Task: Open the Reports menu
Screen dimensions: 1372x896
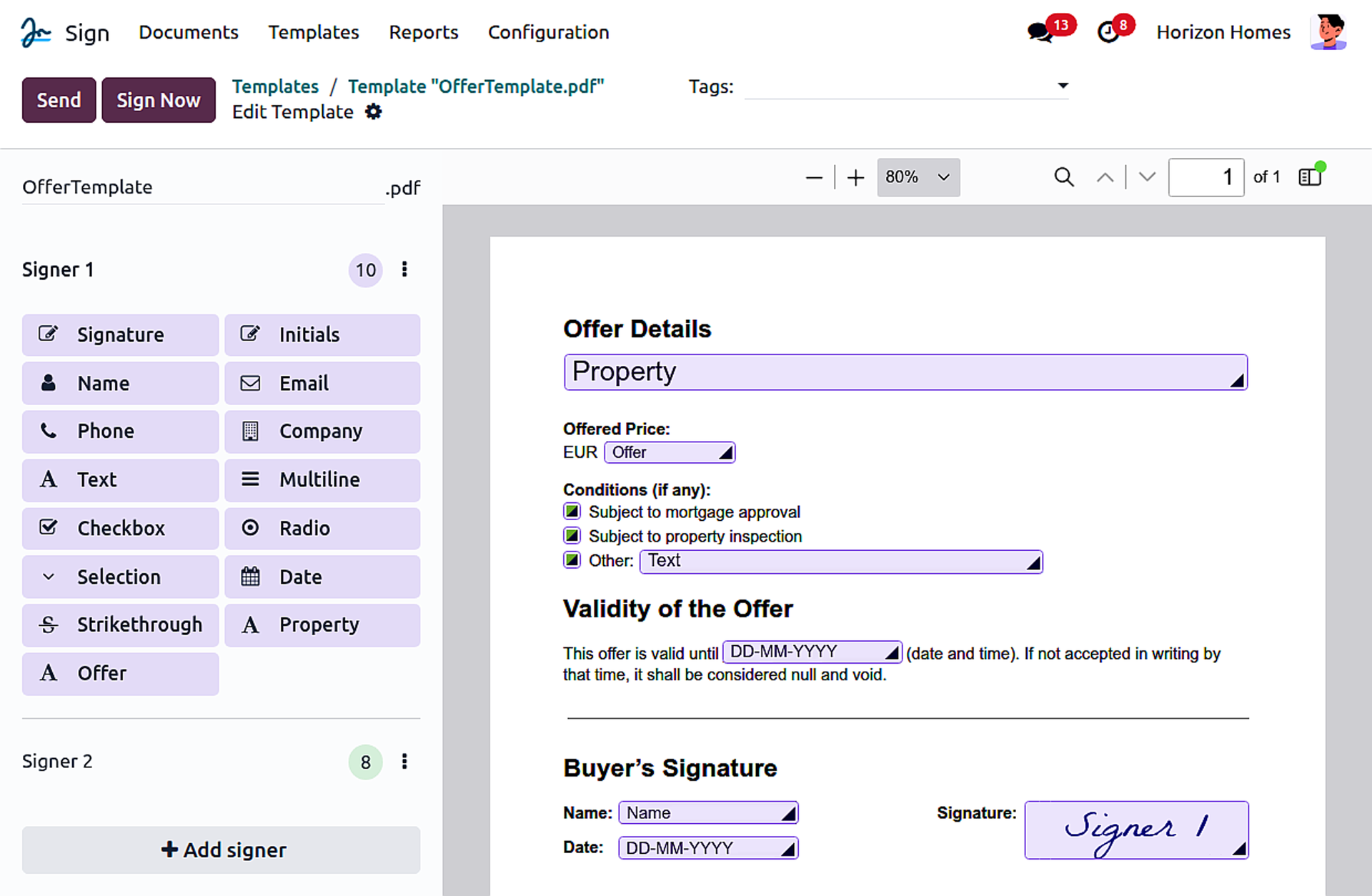Action: point(423,32)
